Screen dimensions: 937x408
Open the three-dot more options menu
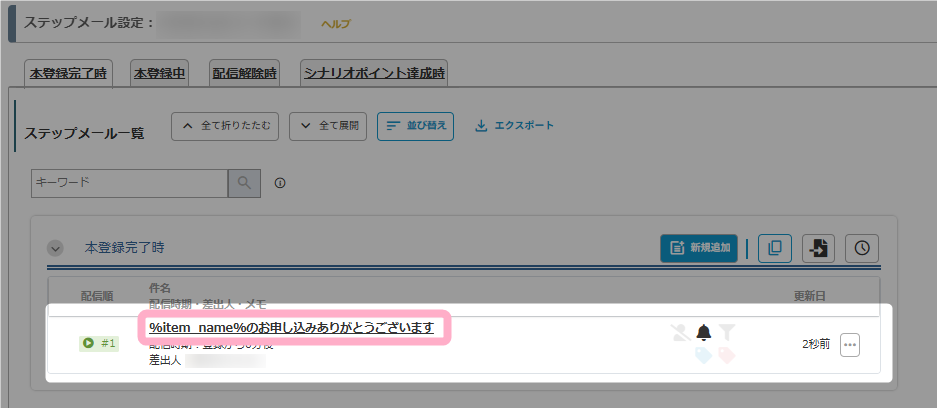pyautogui.click(x=849, y=344)
